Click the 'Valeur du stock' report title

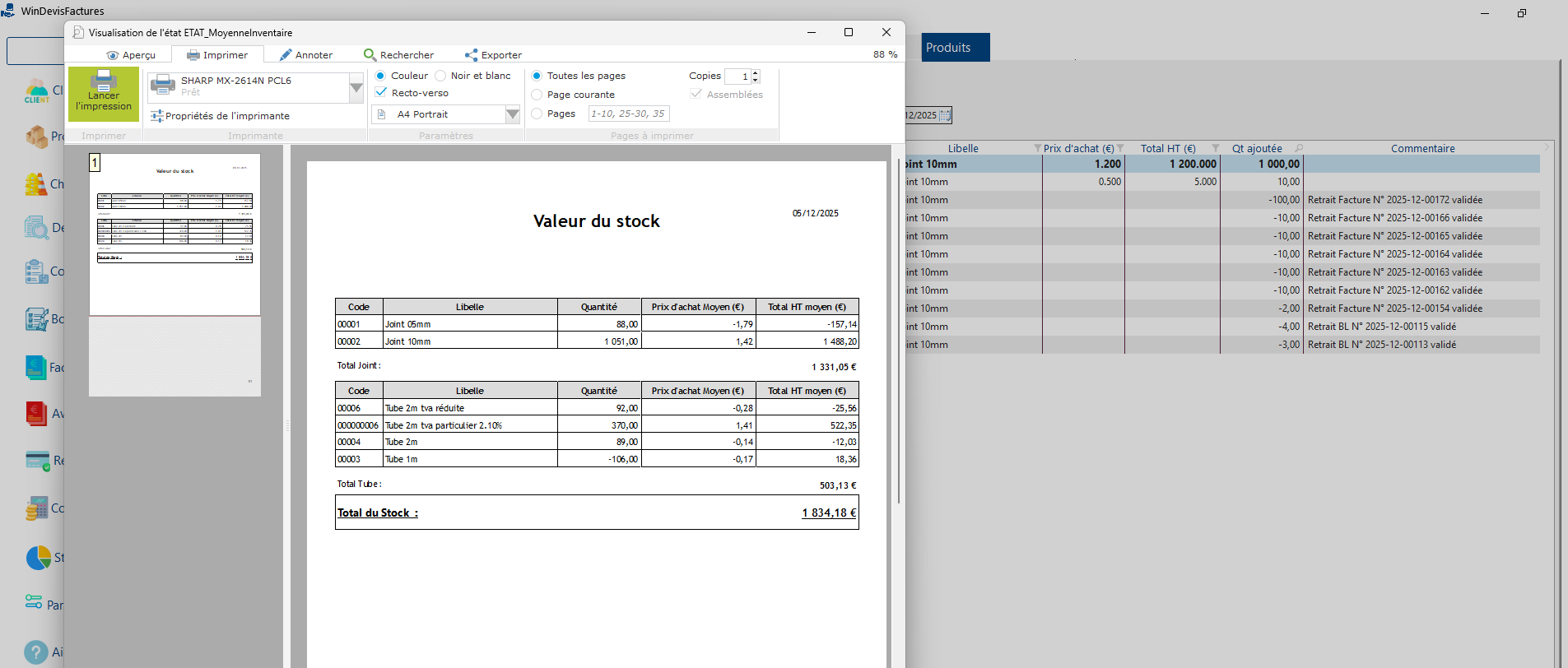click(x=597, y=221)
